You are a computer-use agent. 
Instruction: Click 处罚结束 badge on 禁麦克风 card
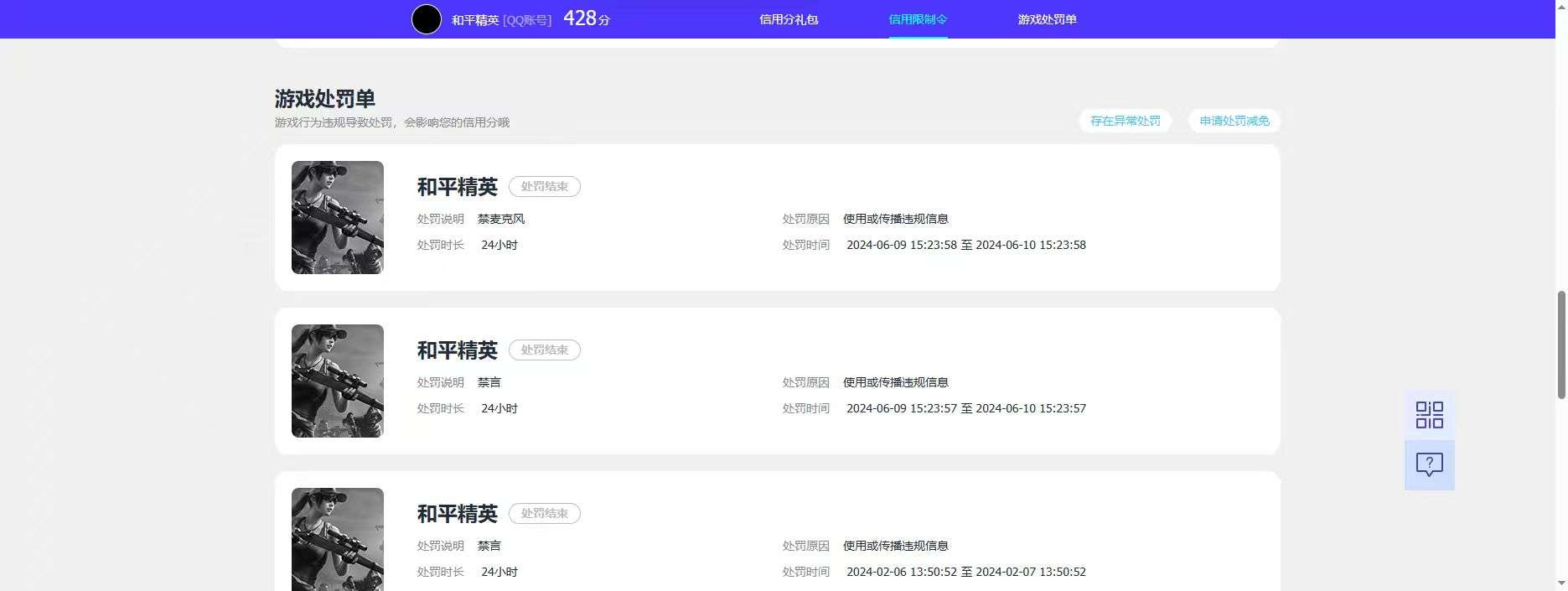[x=545, y=186]
